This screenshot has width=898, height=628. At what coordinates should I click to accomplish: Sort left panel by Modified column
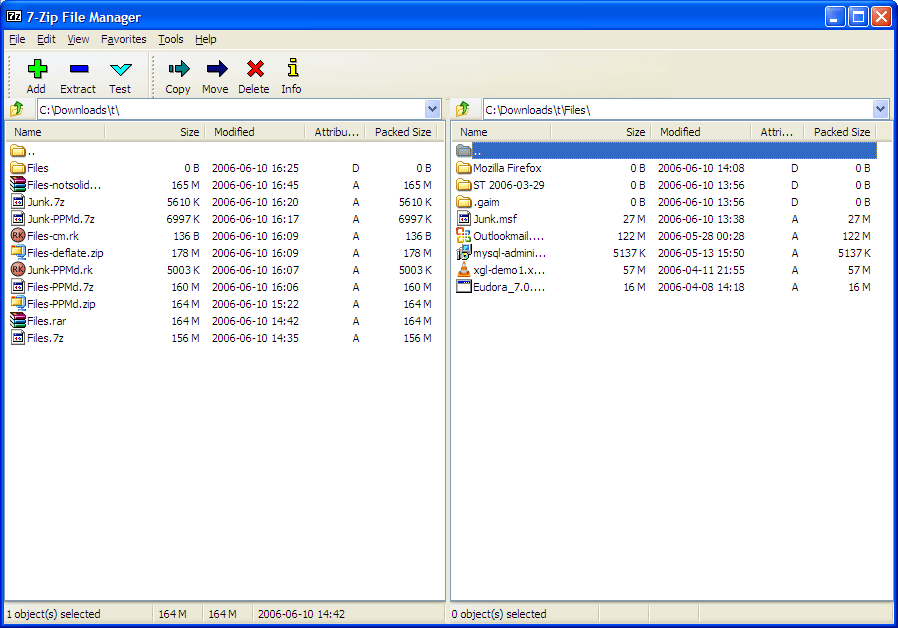point(255,132)
